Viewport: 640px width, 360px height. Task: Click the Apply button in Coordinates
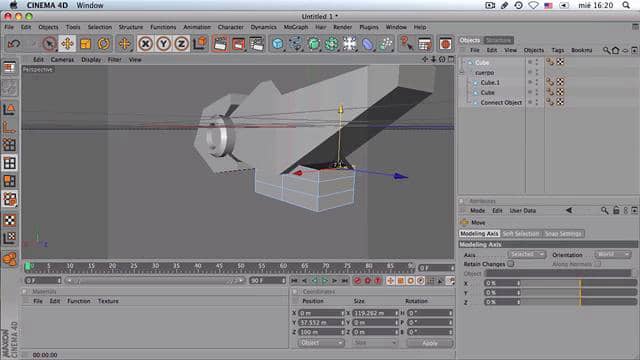point(430,343)
